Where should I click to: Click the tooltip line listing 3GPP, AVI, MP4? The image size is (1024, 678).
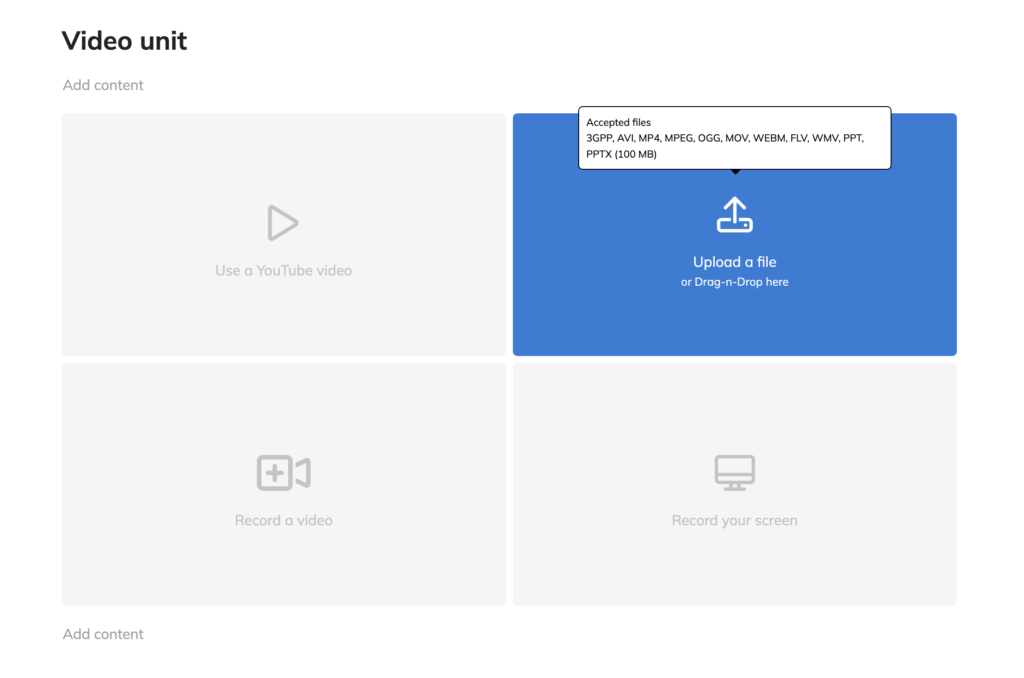[724, 138]
